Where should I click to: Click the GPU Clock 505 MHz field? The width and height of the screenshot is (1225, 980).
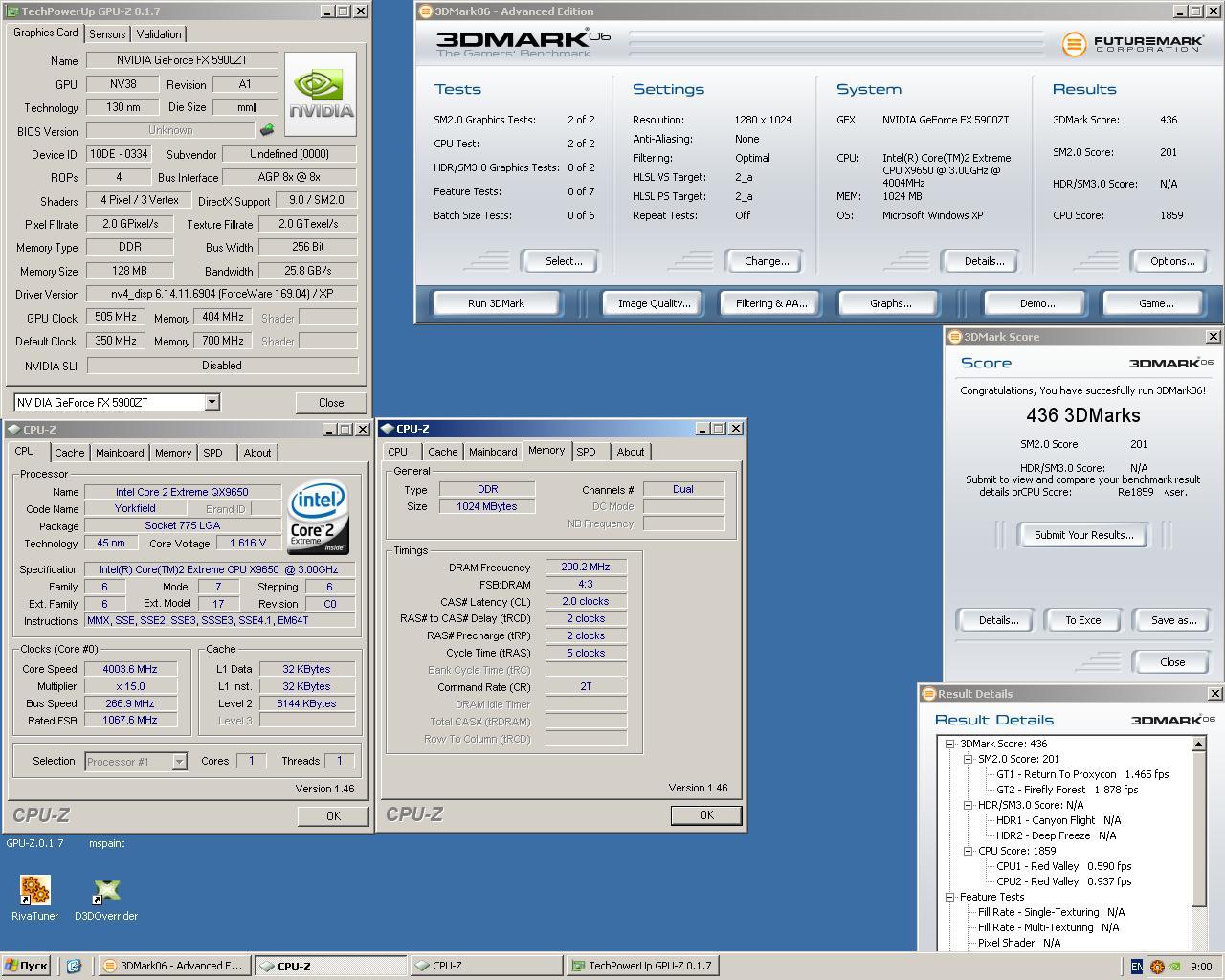click(115, 317)
